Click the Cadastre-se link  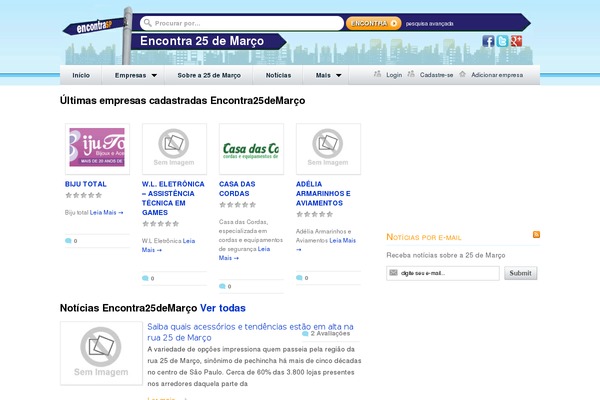pyautogui.click(x=436, y=75)
